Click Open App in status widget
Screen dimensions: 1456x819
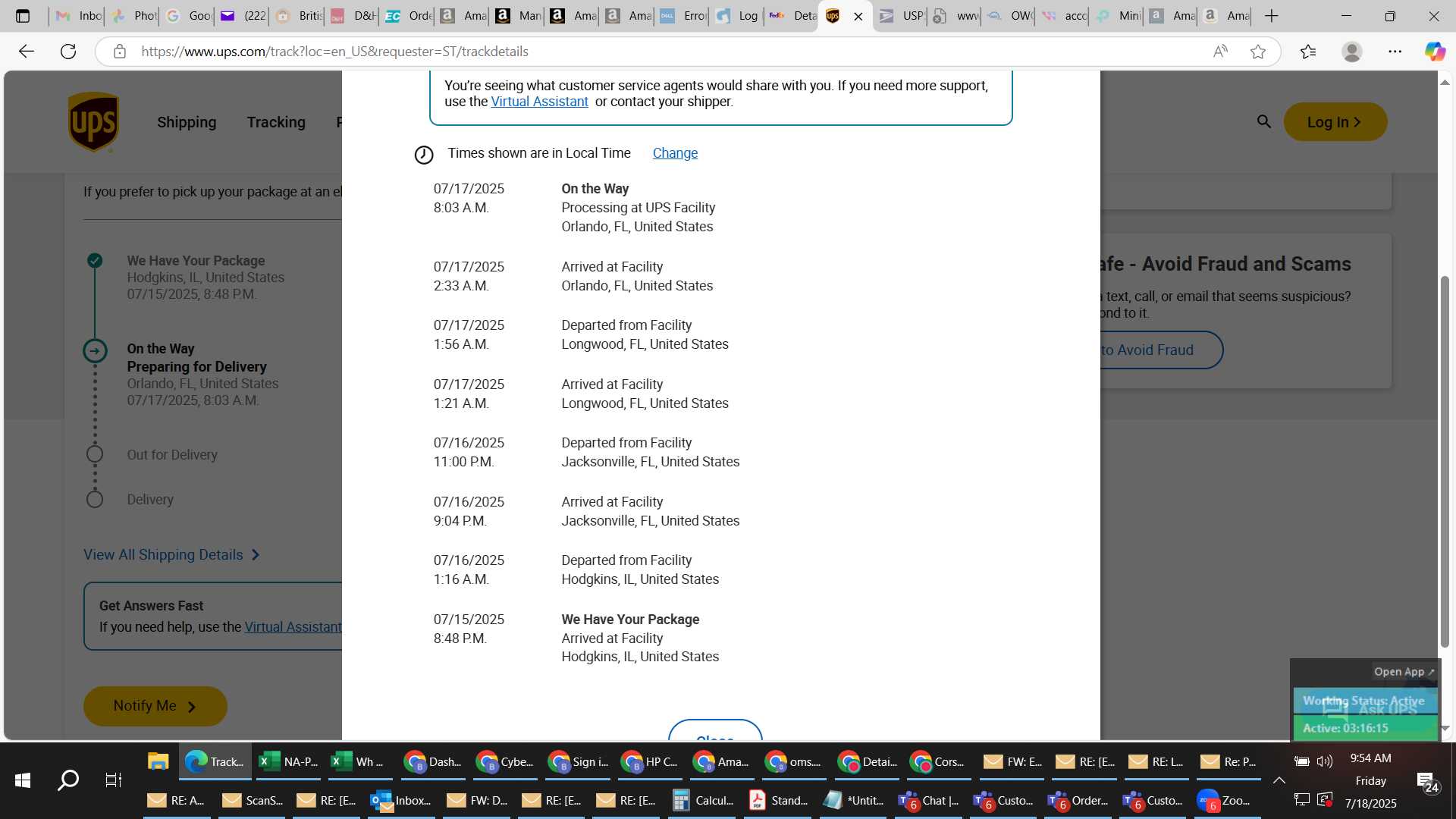(x=1404, y=672)
